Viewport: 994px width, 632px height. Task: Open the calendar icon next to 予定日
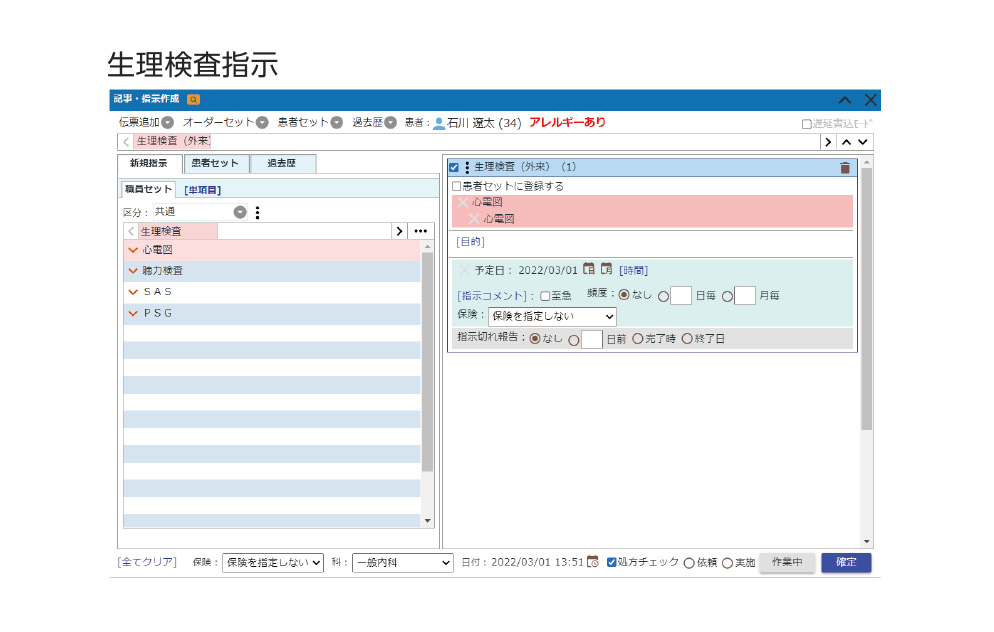(589, 269)
